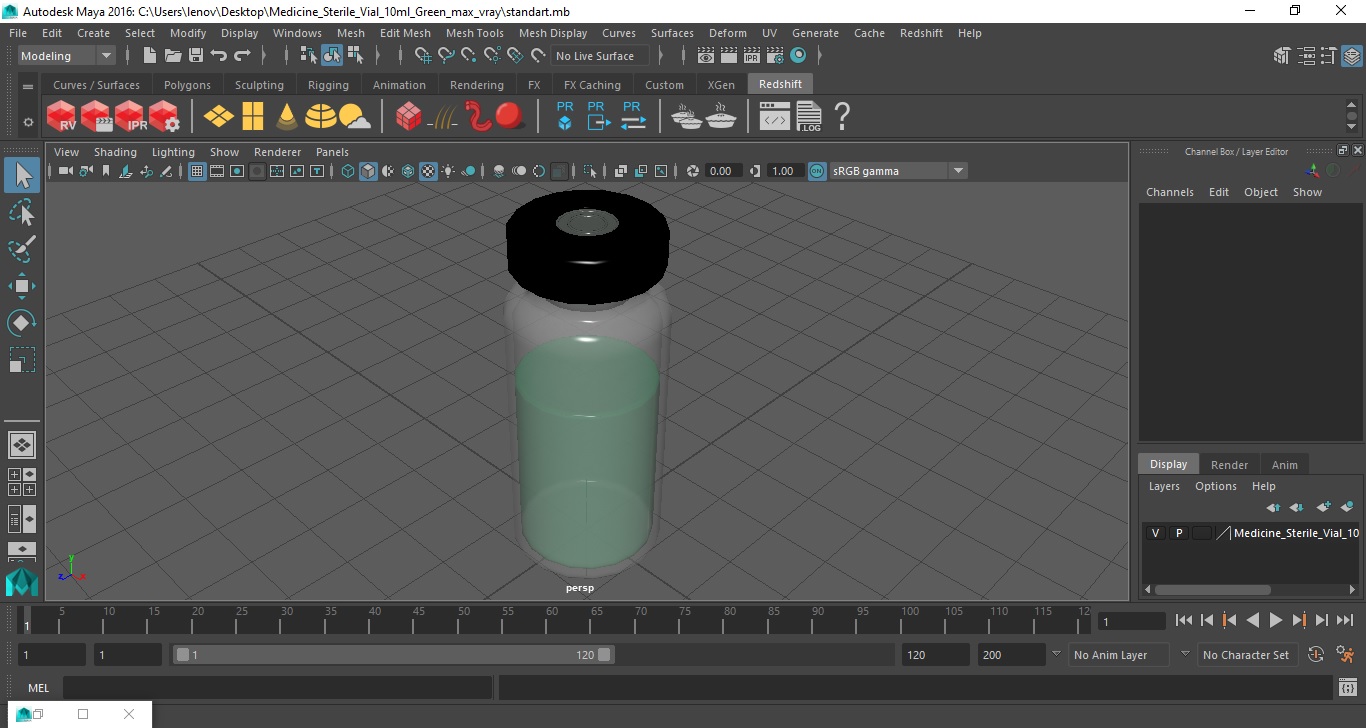Switch to the Polygons shelf tab
The image size is (1366, 728).
[187, 85]
